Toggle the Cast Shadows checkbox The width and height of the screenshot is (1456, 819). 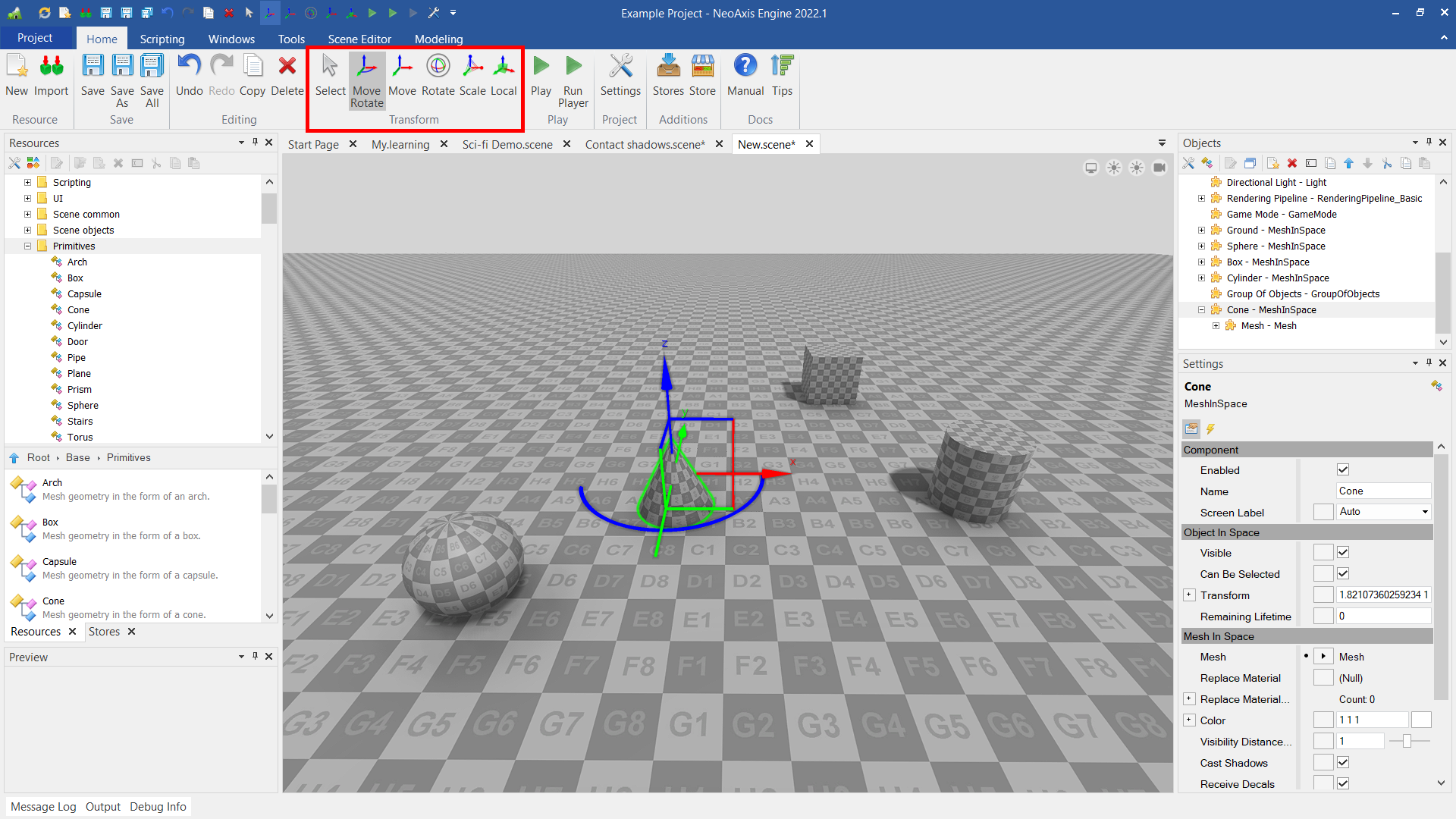pos(1343,763)
